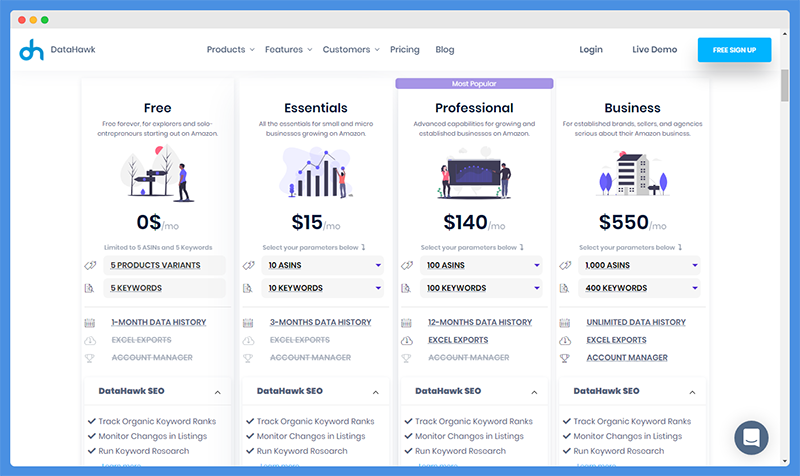Click trophy icon in Essentials plan
This screenshot has width=800, height=476.
(248, 358)
